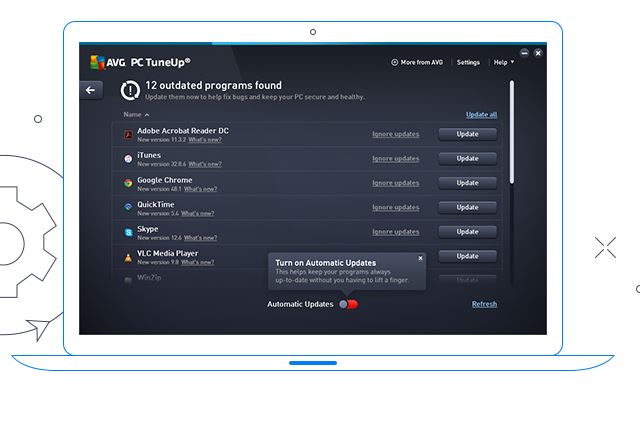Open What's new for Google Chrome

(x=200, y=189)
